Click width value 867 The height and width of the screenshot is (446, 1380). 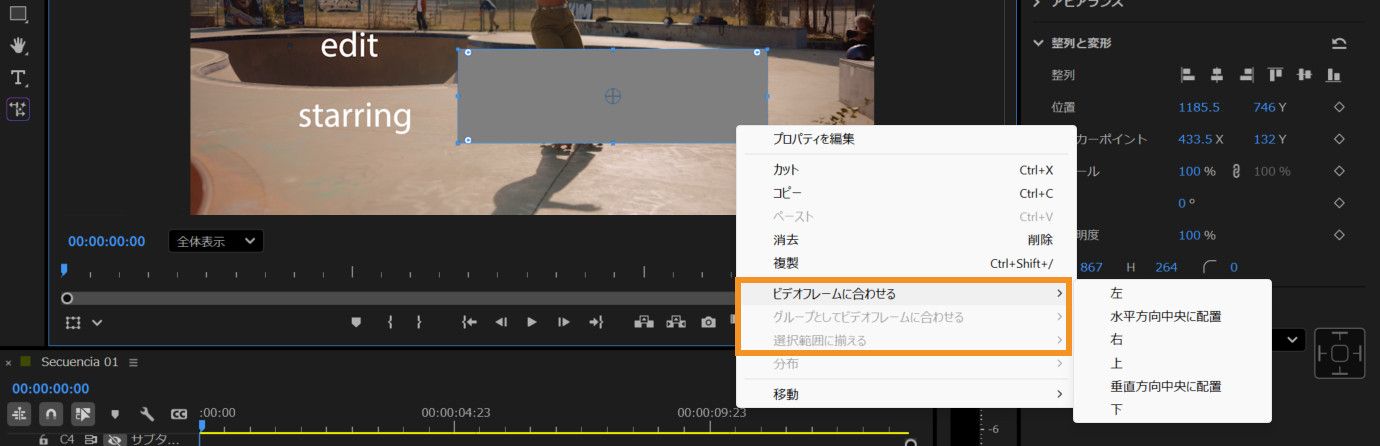tap(1093, 267)
